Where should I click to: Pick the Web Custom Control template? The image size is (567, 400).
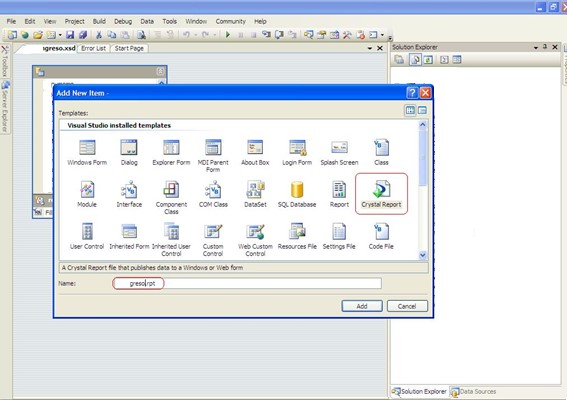coord(255,240)
